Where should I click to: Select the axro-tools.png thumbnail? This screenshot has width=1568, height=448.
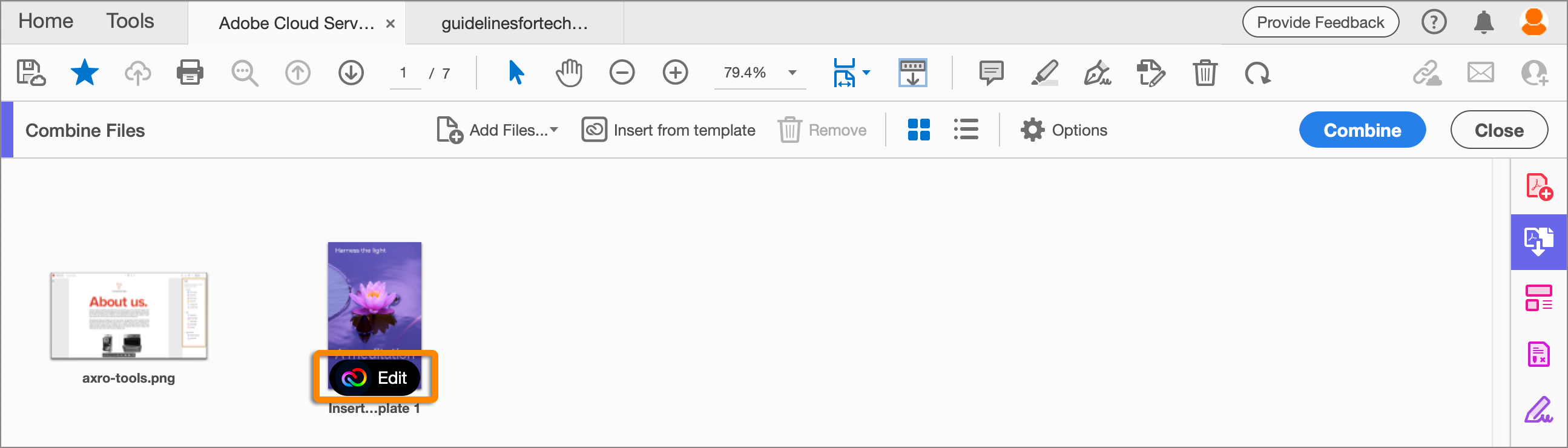click(128, 315)
